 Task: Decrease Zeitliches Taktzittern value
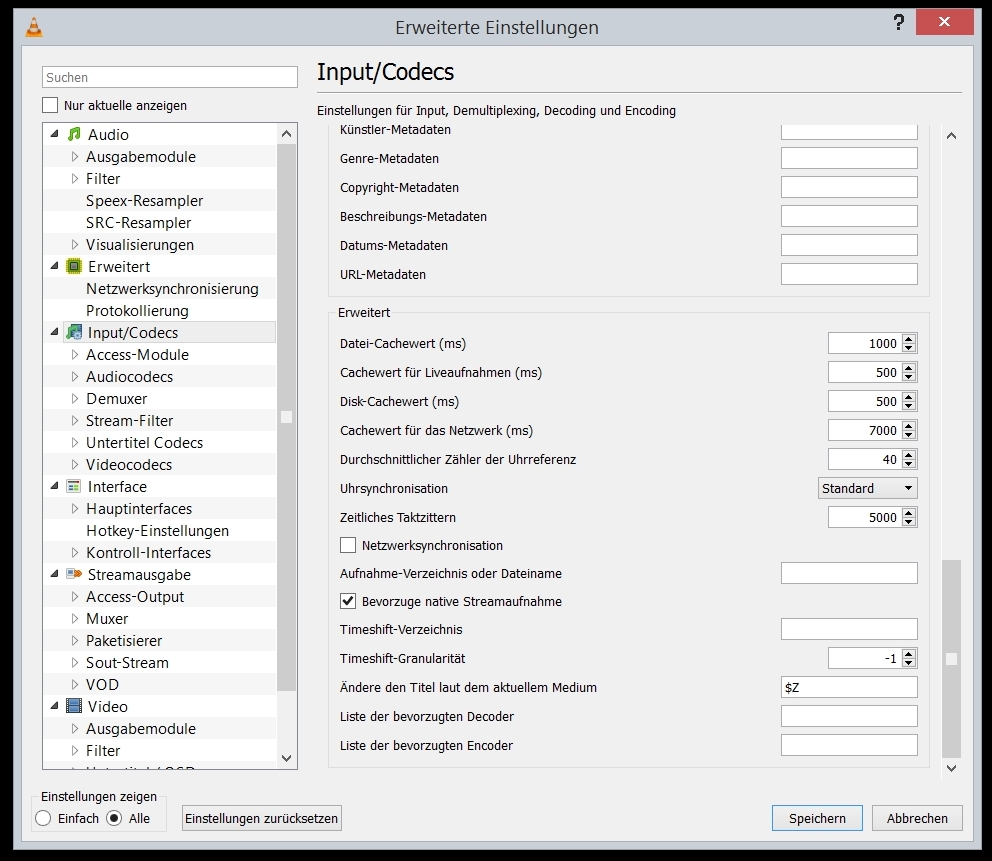(x=909, y=521)
